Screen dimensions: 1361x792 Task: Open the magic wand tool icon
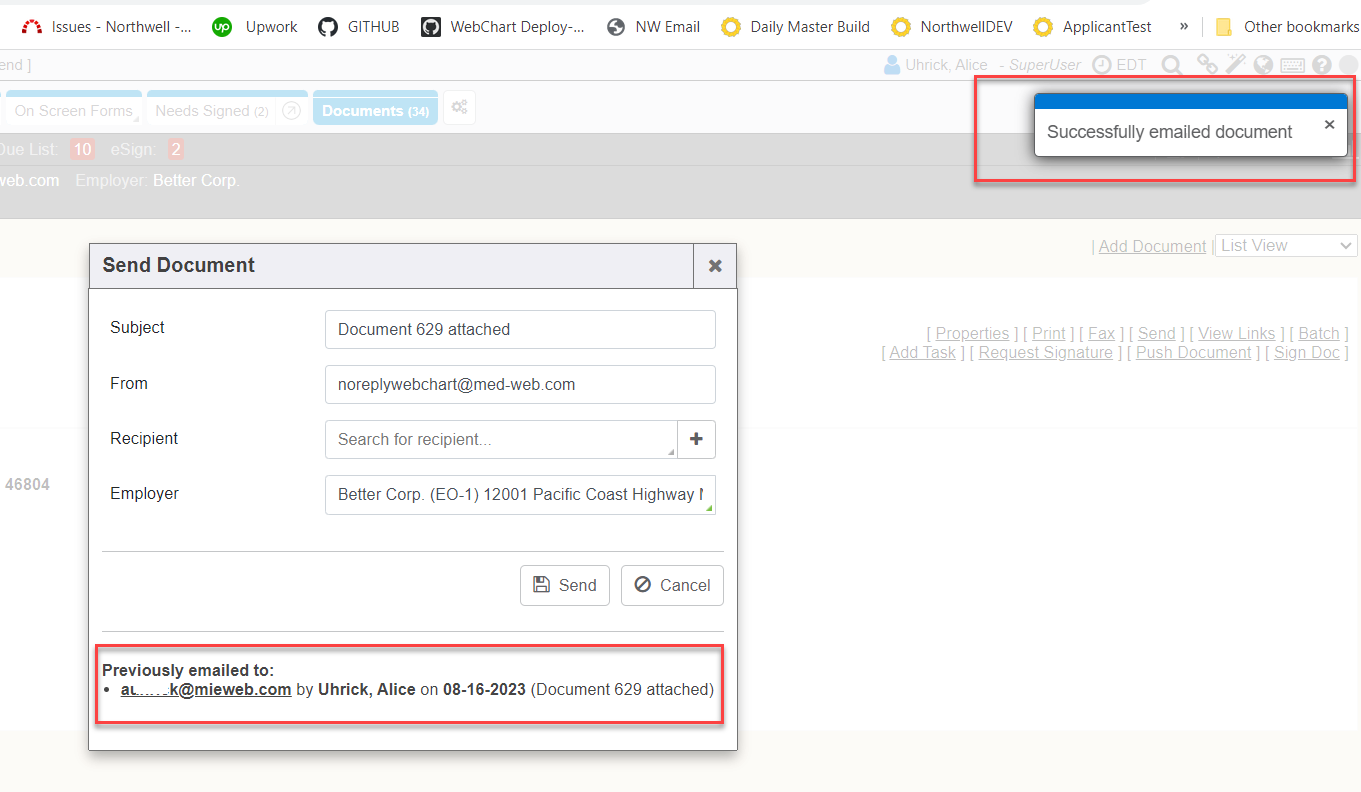[1235, 65]
